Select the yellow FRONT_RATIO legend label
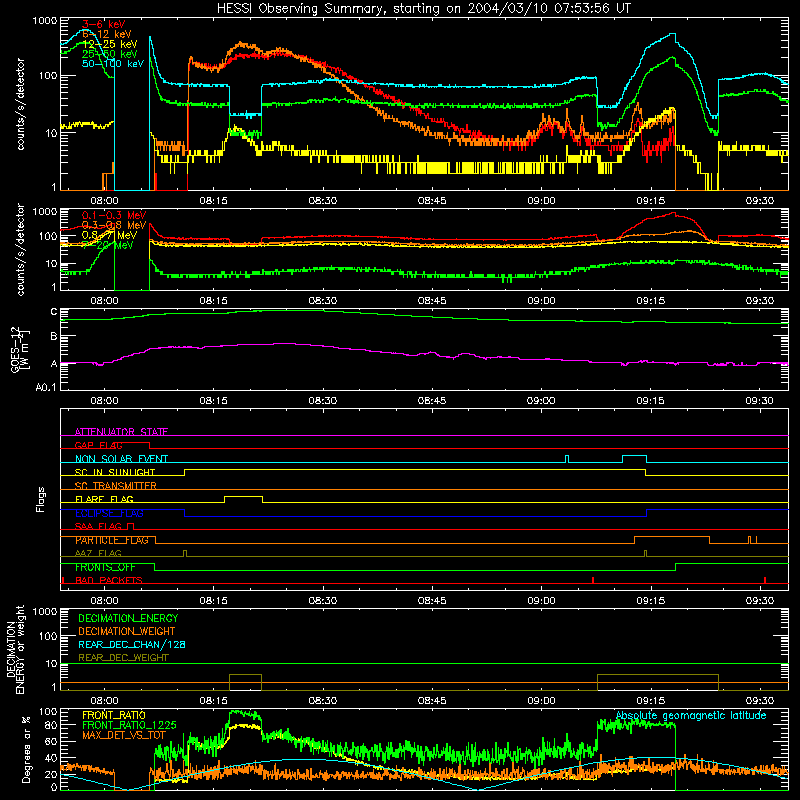This screenshot has height=800, width=800. coord(114,715)
